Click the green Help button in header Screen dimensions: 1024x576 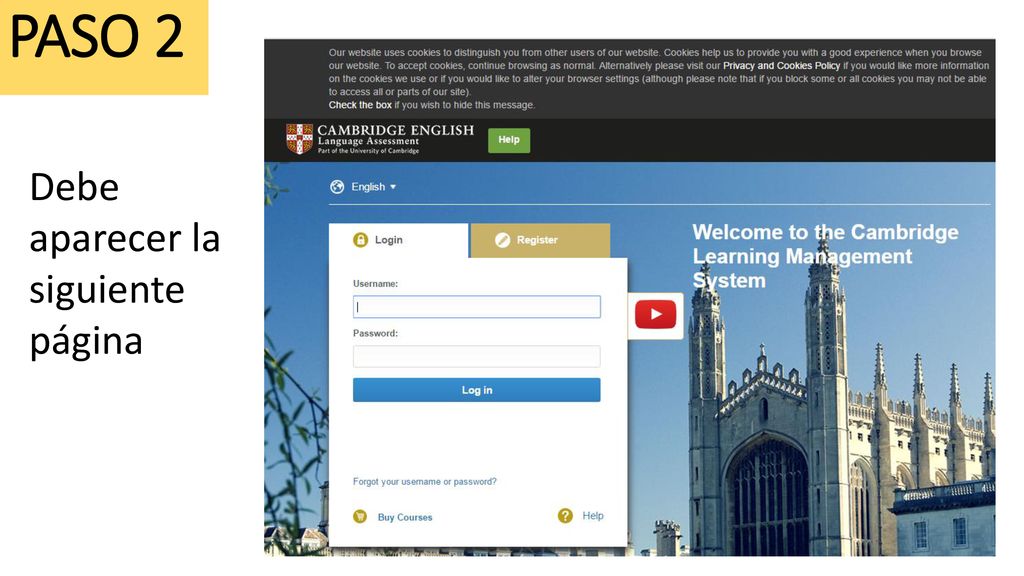tap(509, 140)
